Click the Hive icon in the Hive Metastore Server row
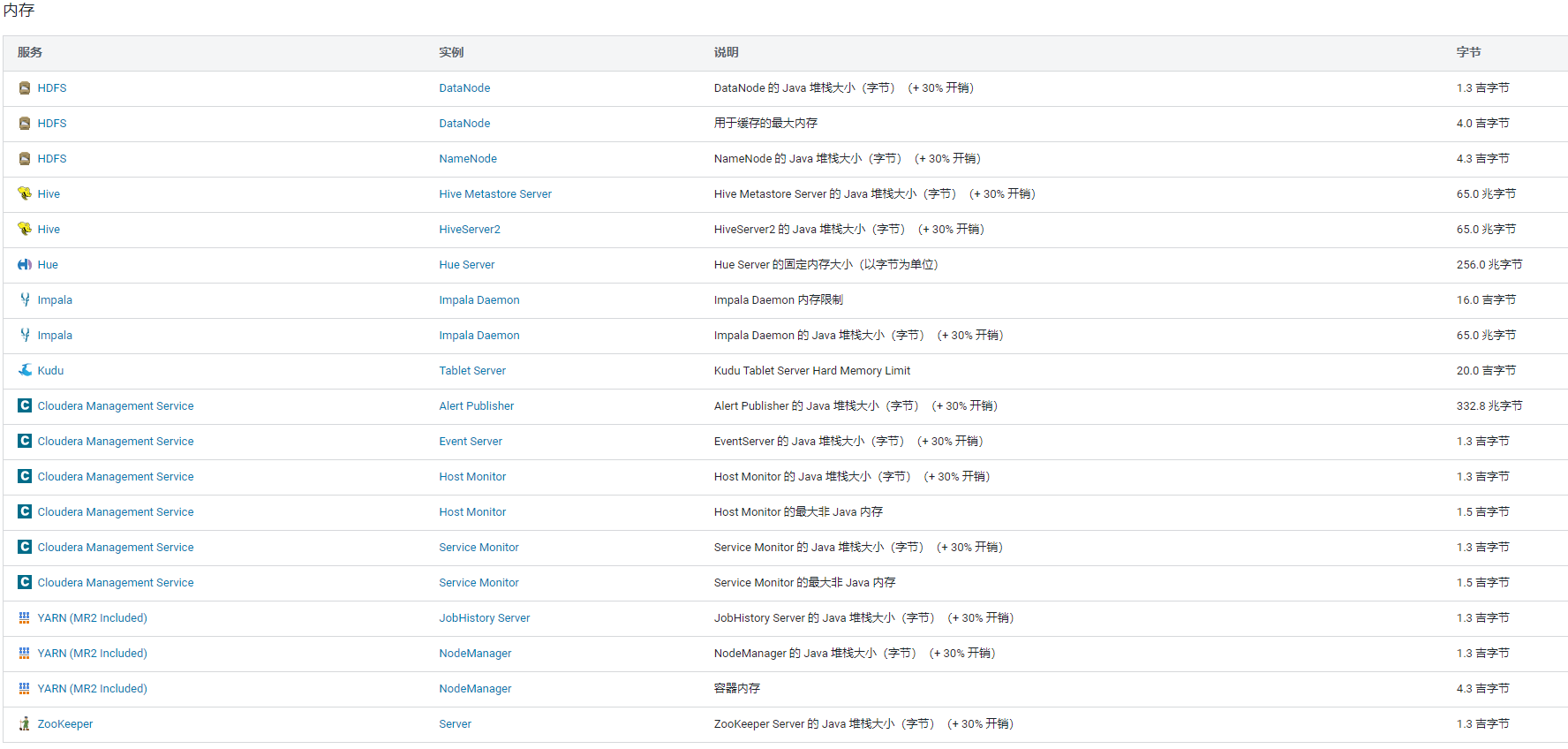 point(25,194)
